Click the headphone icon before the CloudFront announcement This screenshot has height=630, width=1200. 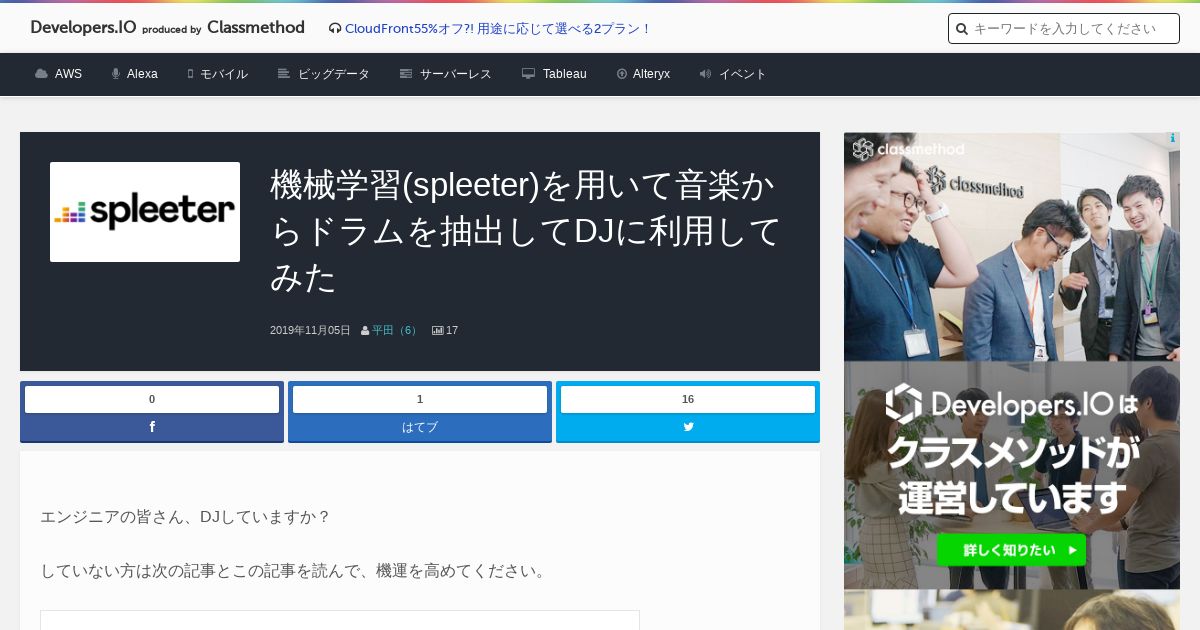pos(335,29)
